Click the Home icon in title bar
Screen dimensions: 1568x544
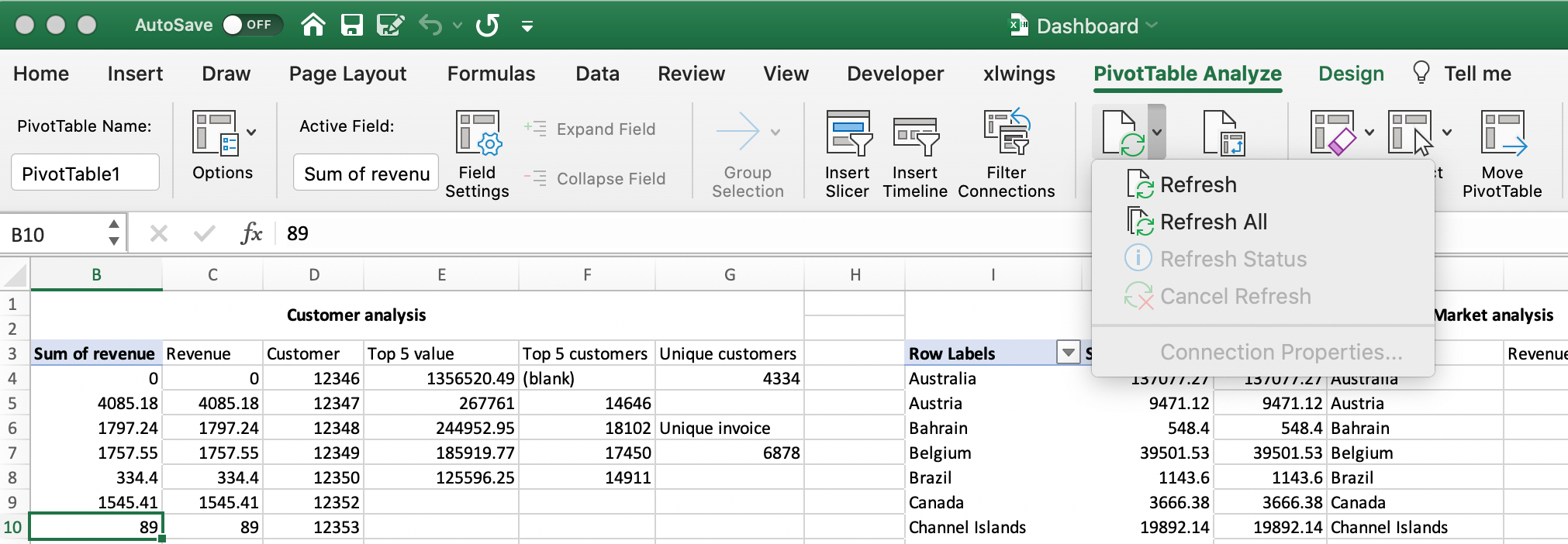313,26
